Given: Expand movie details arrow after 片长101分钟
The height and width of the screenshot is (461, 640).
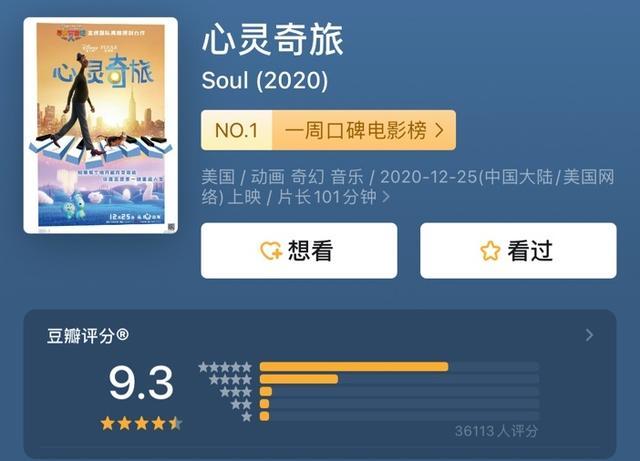Looking at the screenshot, I should point(386,197).
